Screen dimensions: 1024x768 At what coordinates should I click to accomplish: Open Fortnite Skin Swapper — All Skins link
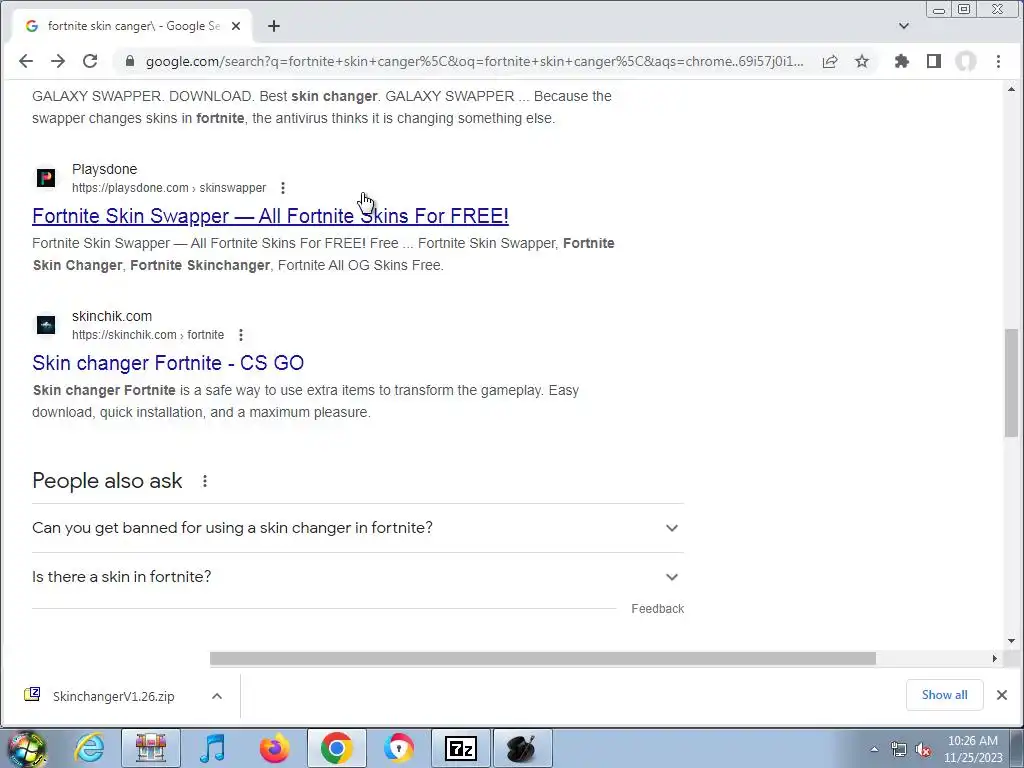click(270, 216)
